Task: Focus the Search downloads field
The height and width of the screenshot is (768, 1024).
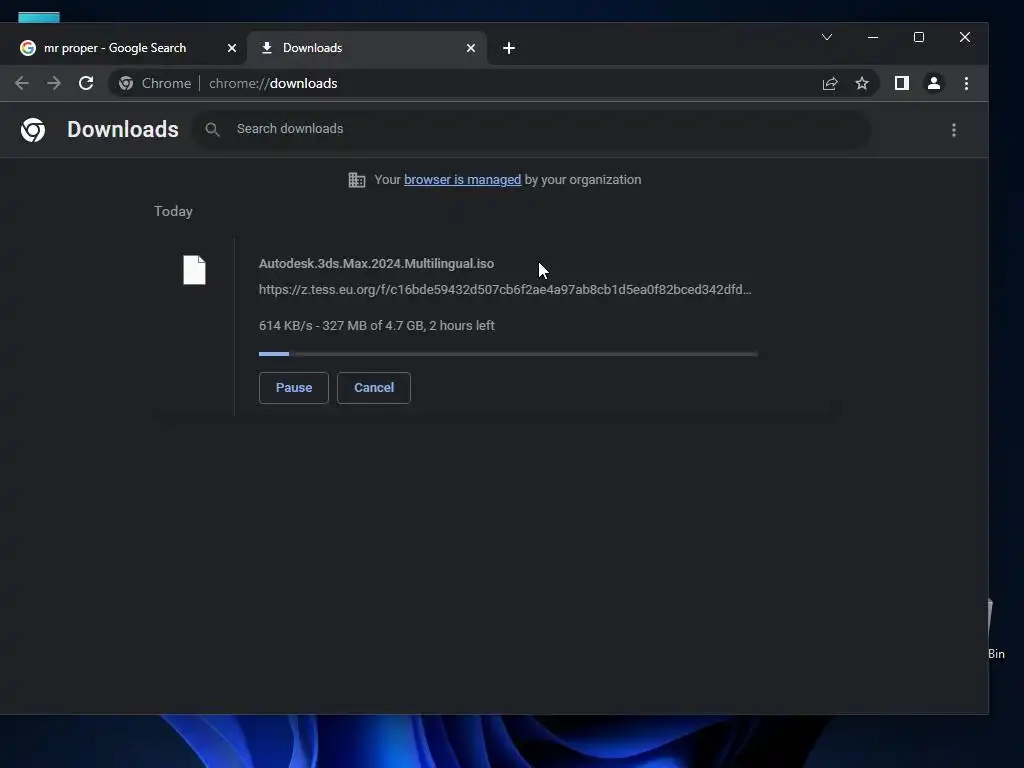Action: (x=532, y=129)
